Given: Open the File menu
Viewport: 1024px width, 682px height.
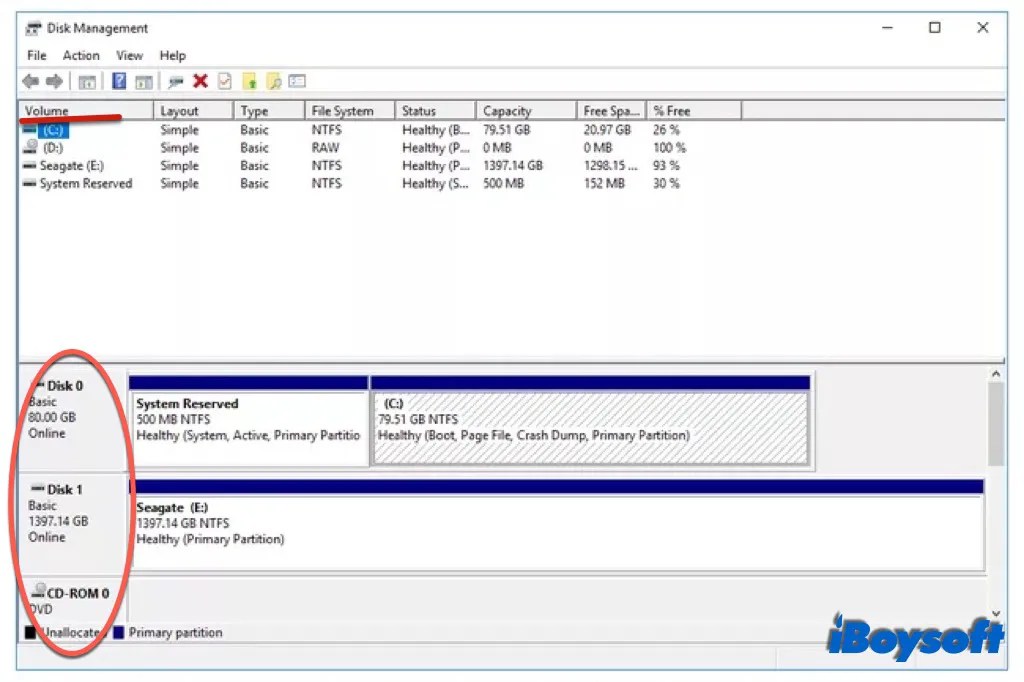Looking at the screenshot, I should point(36,55).
